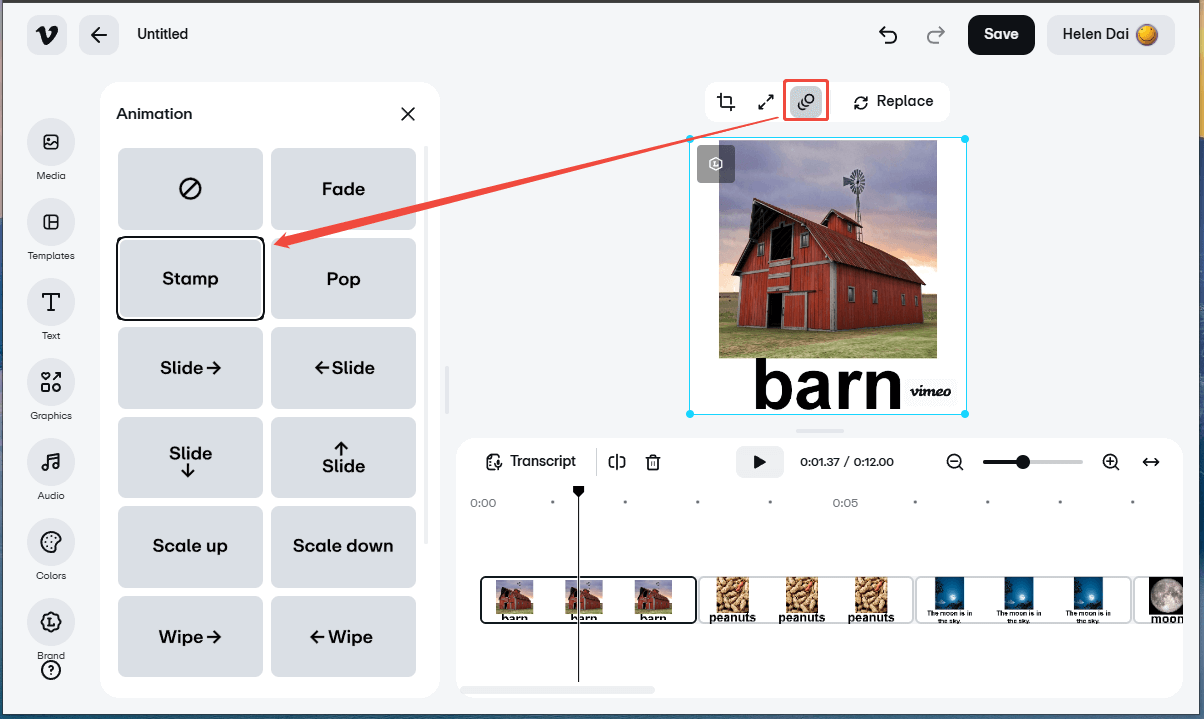1204x719 pixels.
Task: Apply the Stamp animation
Action: pyautogui.click(x=190, y=278)
